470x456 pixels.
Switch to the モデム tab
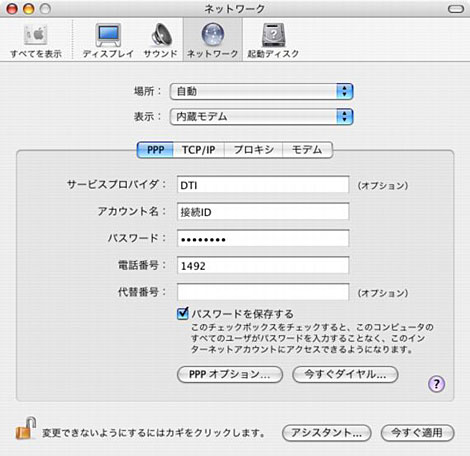[307, 150]
